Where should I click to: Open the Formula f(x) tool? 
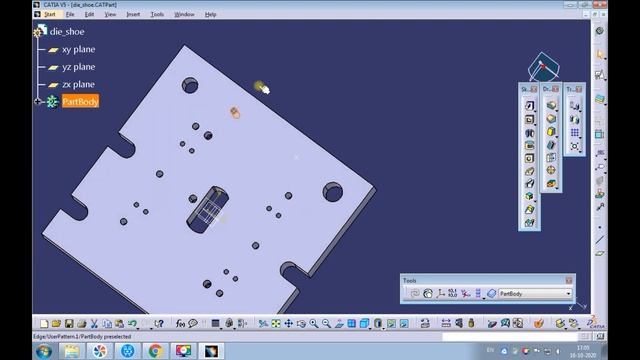pos(180,324)
